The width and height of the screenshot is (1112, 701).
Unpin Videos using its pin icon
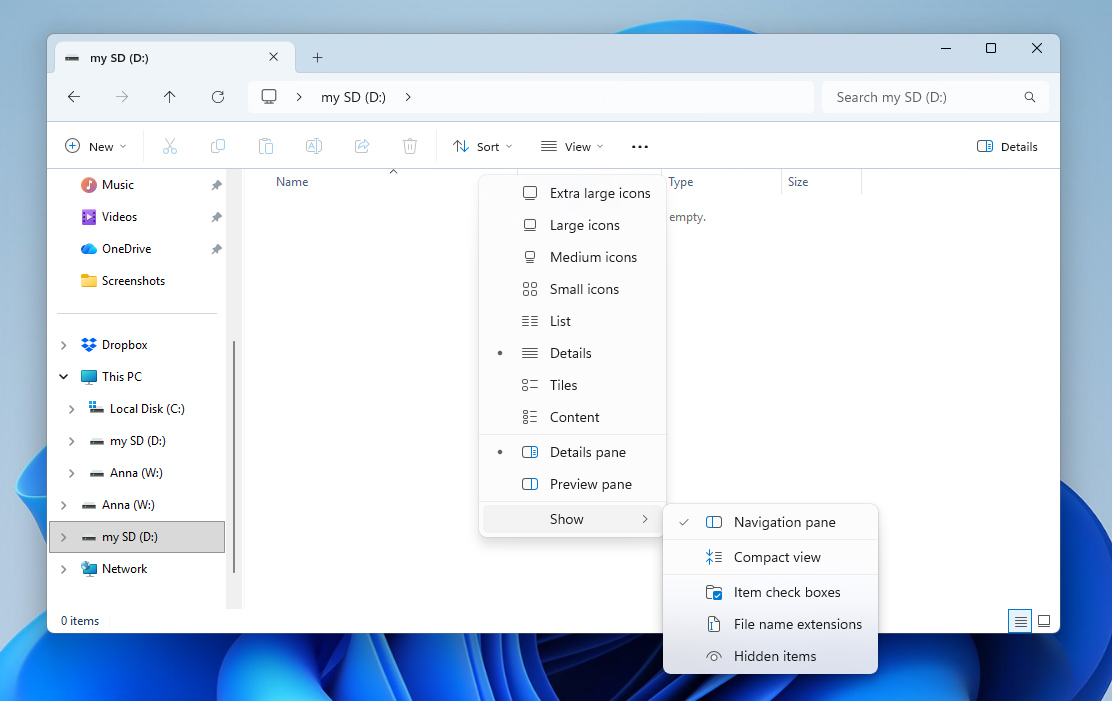(216, 217)
